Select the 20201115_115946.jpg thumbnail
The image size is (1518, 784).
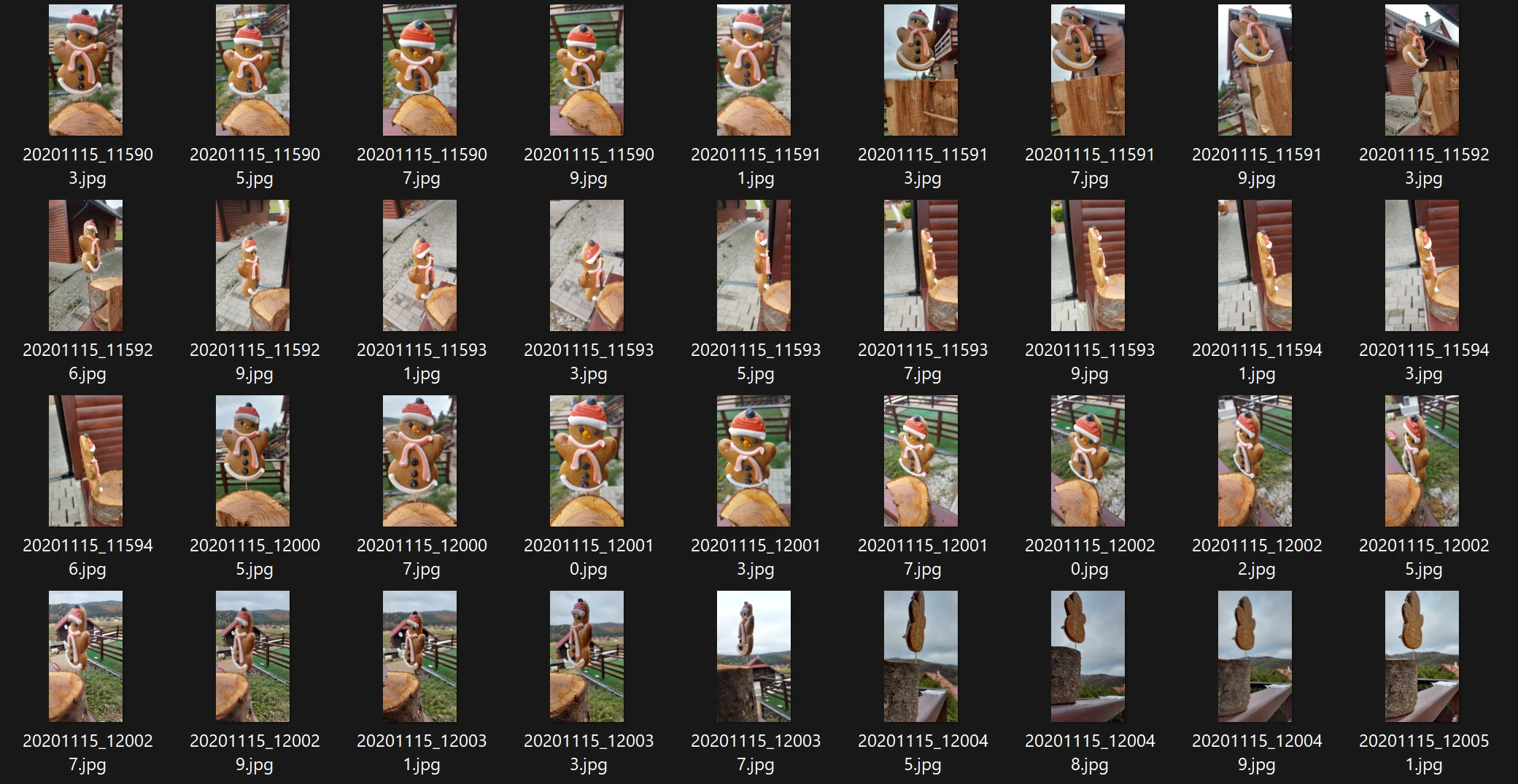85,461
